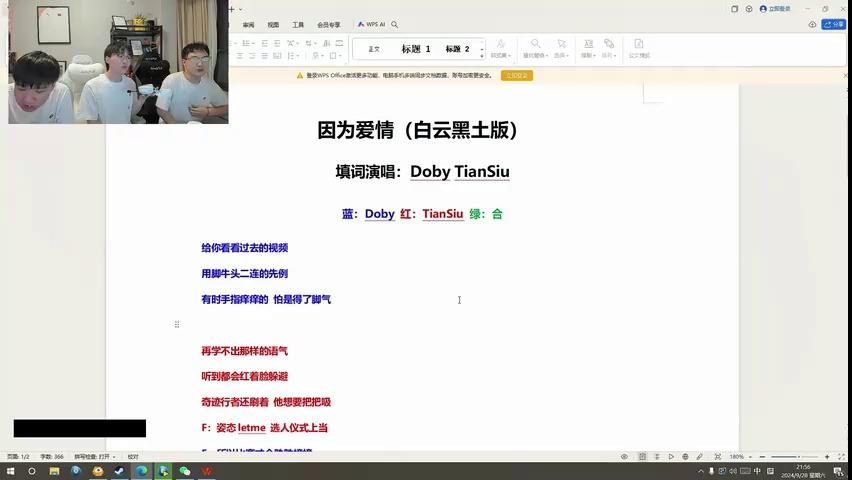Click the blue 分享 Share button
Screen dimensions: 852x480
(x=834, y=24)
